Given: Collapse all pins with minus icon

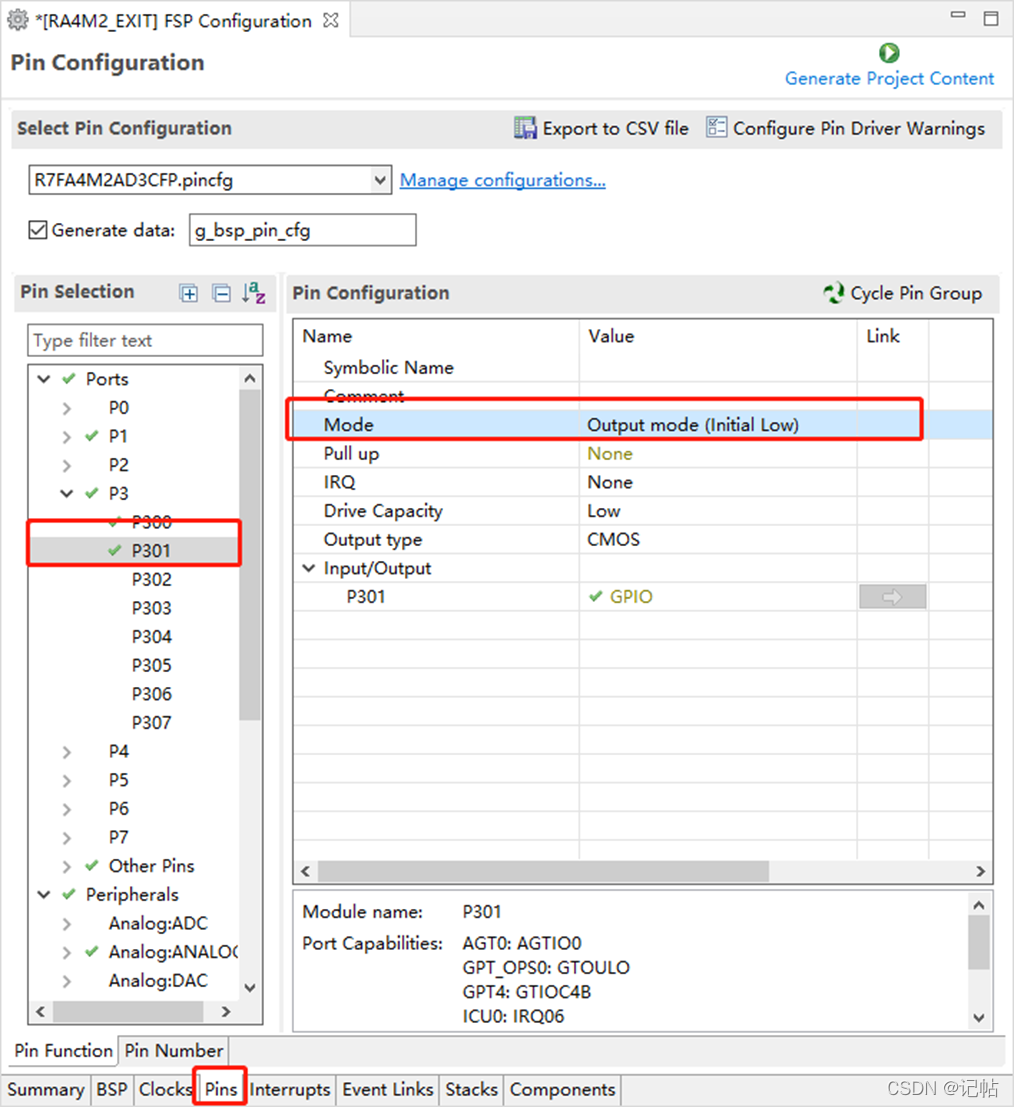Looking at the screenshot, I should click(222, 293).
